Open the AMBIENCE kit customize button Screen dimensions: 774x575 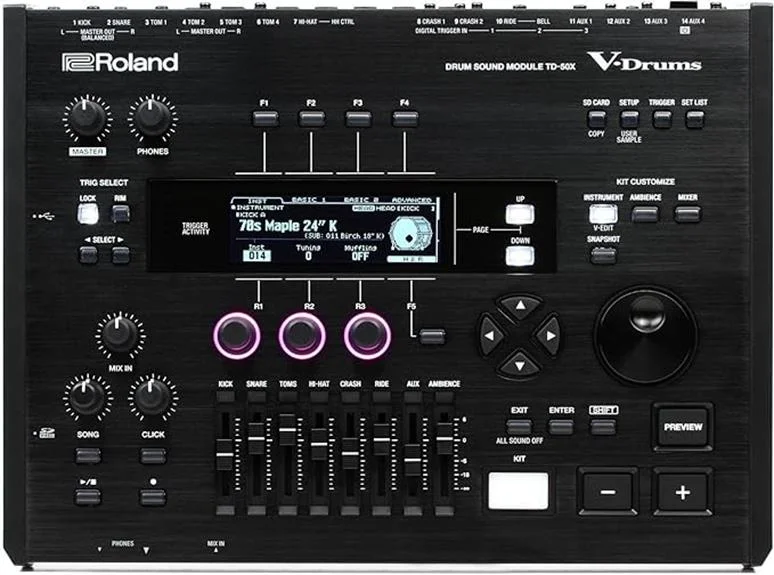[x=645, y=214]
